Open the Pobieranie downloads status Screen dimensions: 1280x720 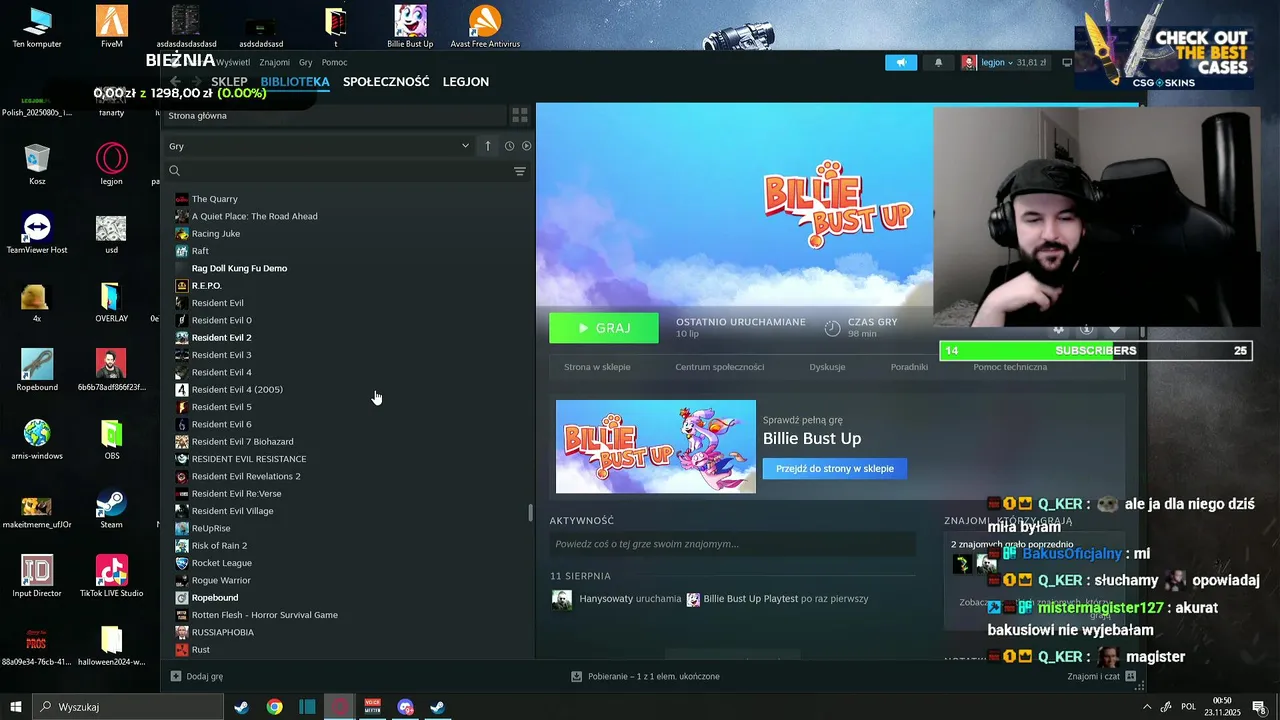tap(645, 676)
